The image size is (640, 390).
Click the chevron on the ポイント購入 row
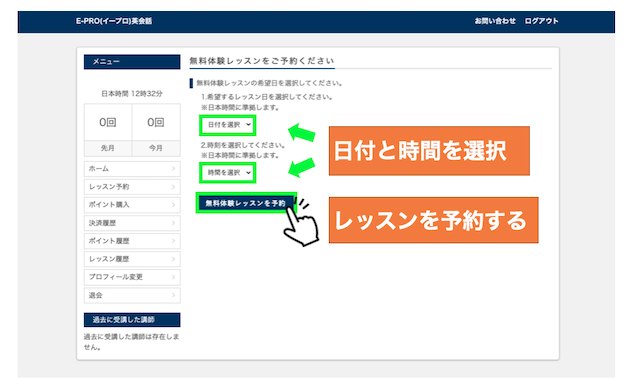[173, 204]
